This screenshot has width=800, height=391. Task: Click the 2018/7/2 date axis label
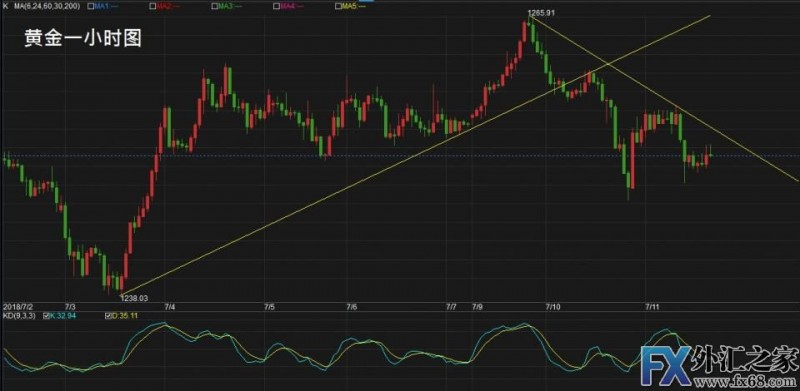[x=18, y=307]
